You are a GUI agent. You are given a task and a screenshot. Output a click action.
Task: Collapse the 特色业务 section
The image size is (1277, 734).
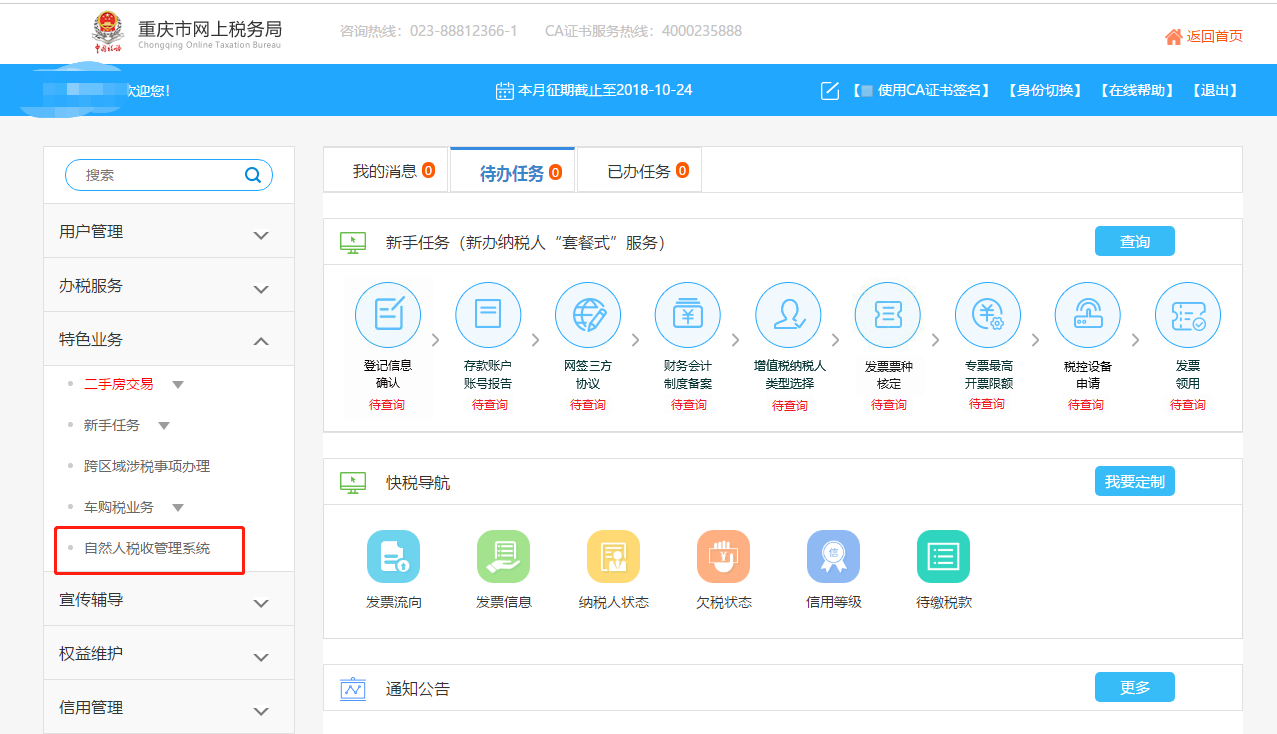(168, 339)
